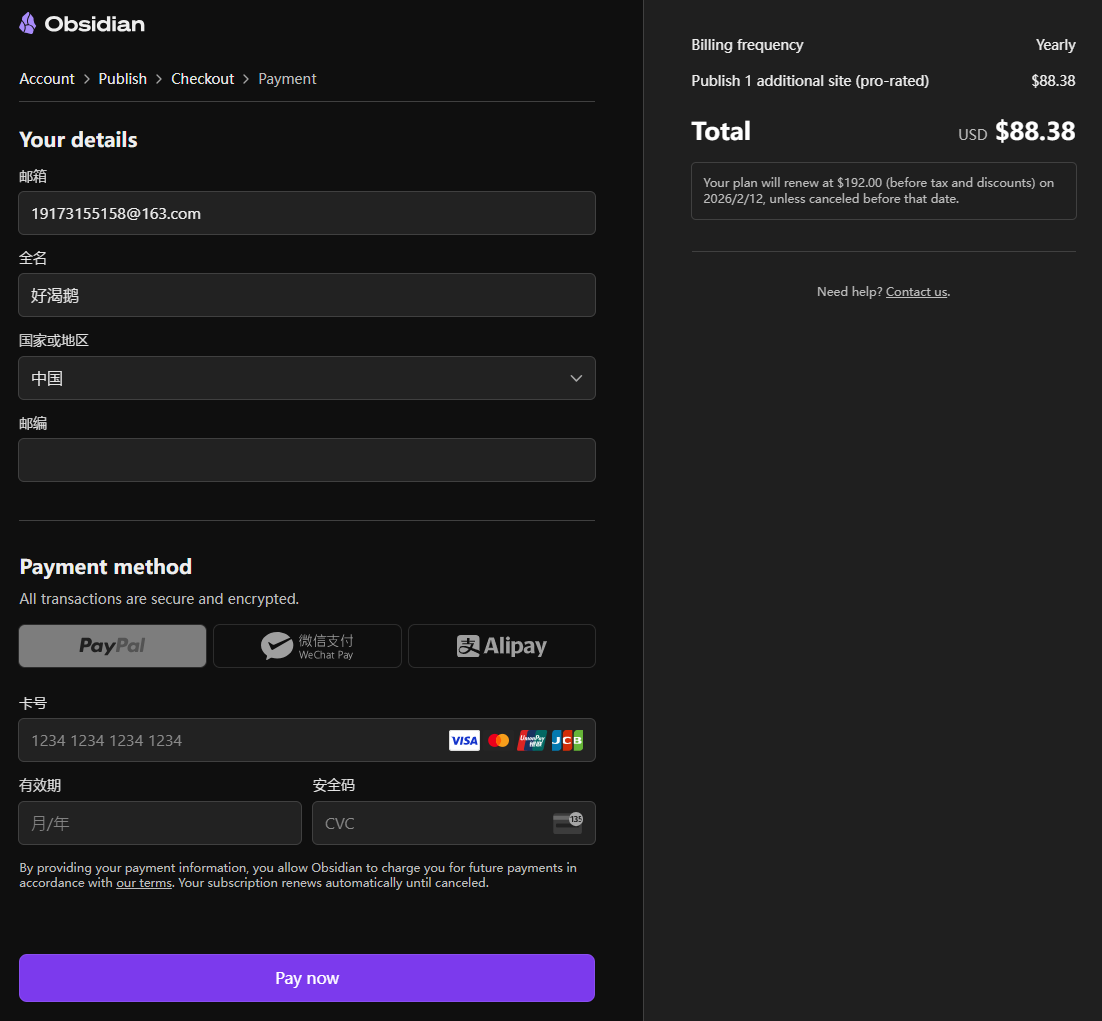Choose WeChat Pay payment option
Viewport: 1102px width, 1021px height.
pyautogui.click(x=307, y=646)
